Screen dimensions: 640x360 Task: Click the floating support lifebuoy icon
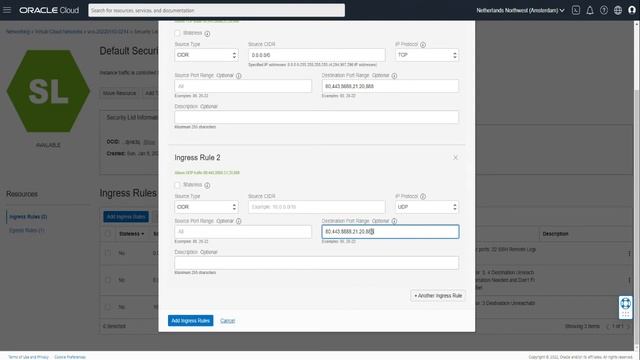click(625, 304)
